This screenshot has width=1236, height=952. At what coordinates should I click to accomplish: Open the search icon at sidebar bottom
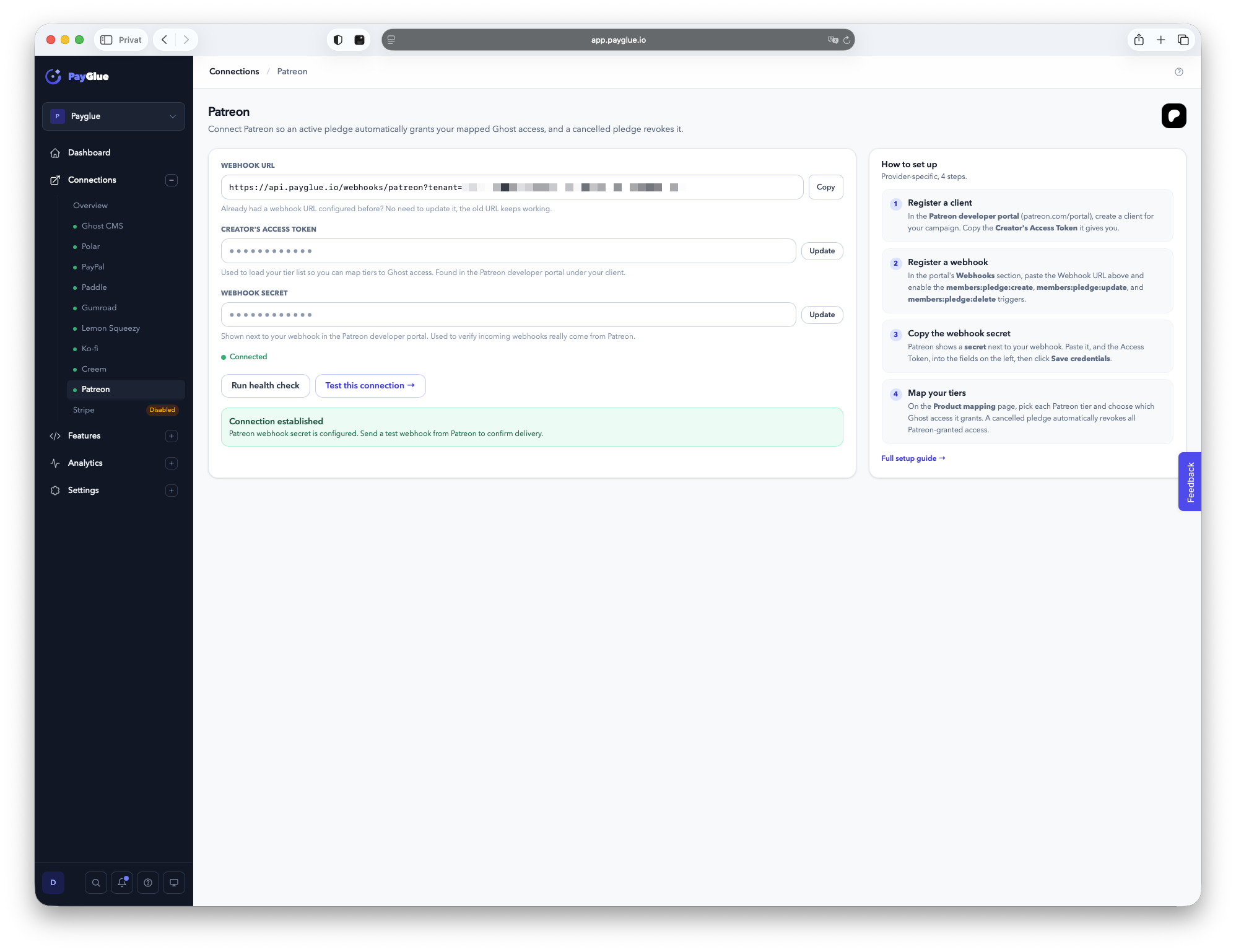pyautogui.click(x=96, y=883)
